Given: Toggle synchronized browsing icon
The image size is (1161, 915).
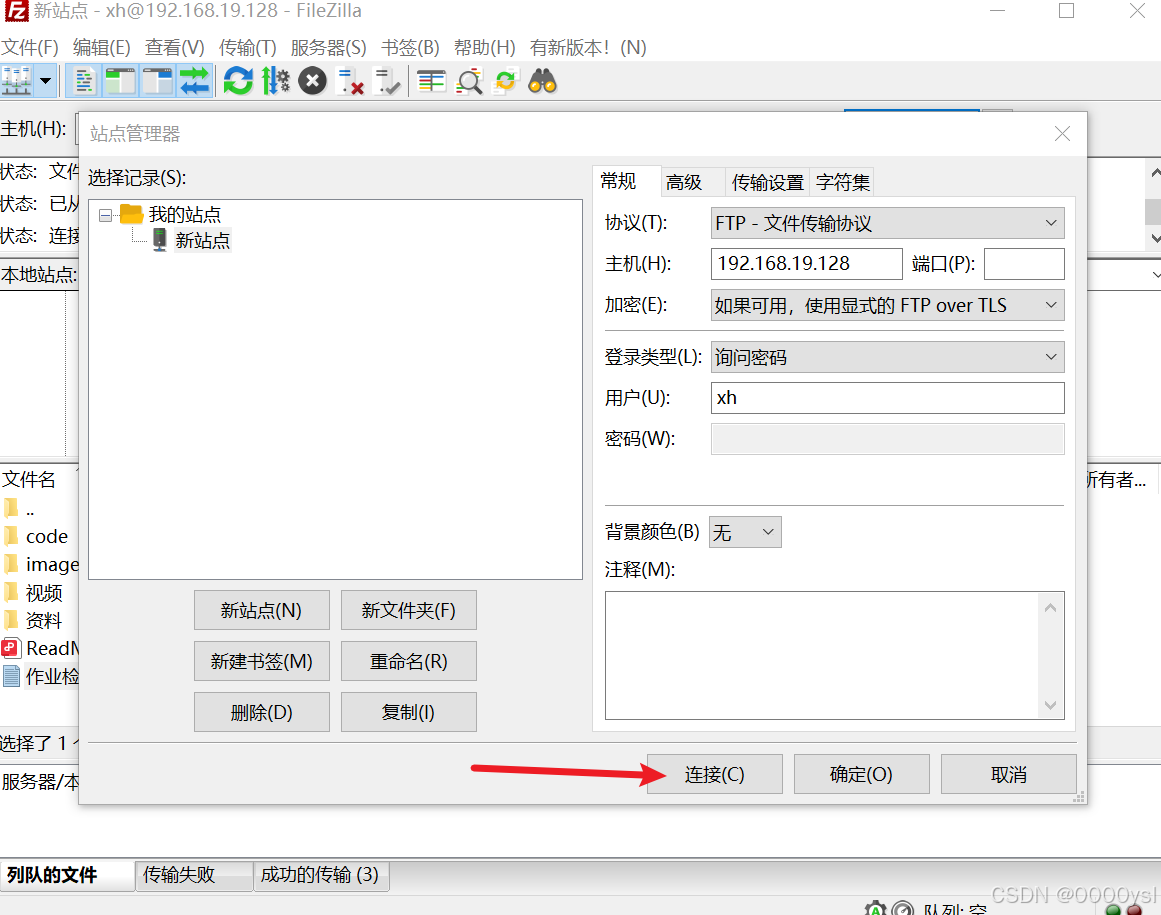Looking at the screenshot, I should 506,81.
